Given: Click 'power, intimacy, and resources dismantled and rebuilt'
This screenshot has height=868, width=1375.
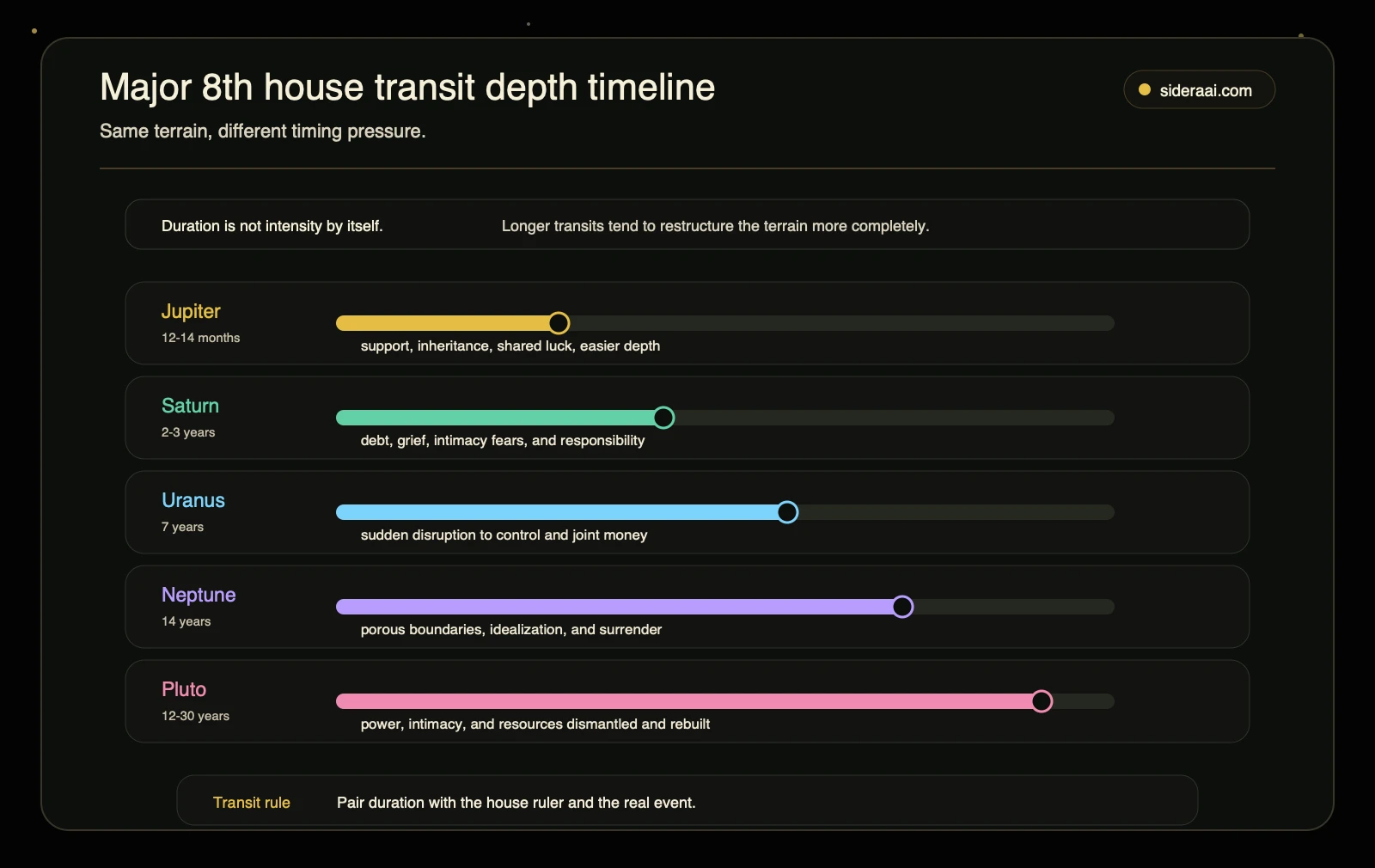Looking at the screenshot, I should point(535,724).
